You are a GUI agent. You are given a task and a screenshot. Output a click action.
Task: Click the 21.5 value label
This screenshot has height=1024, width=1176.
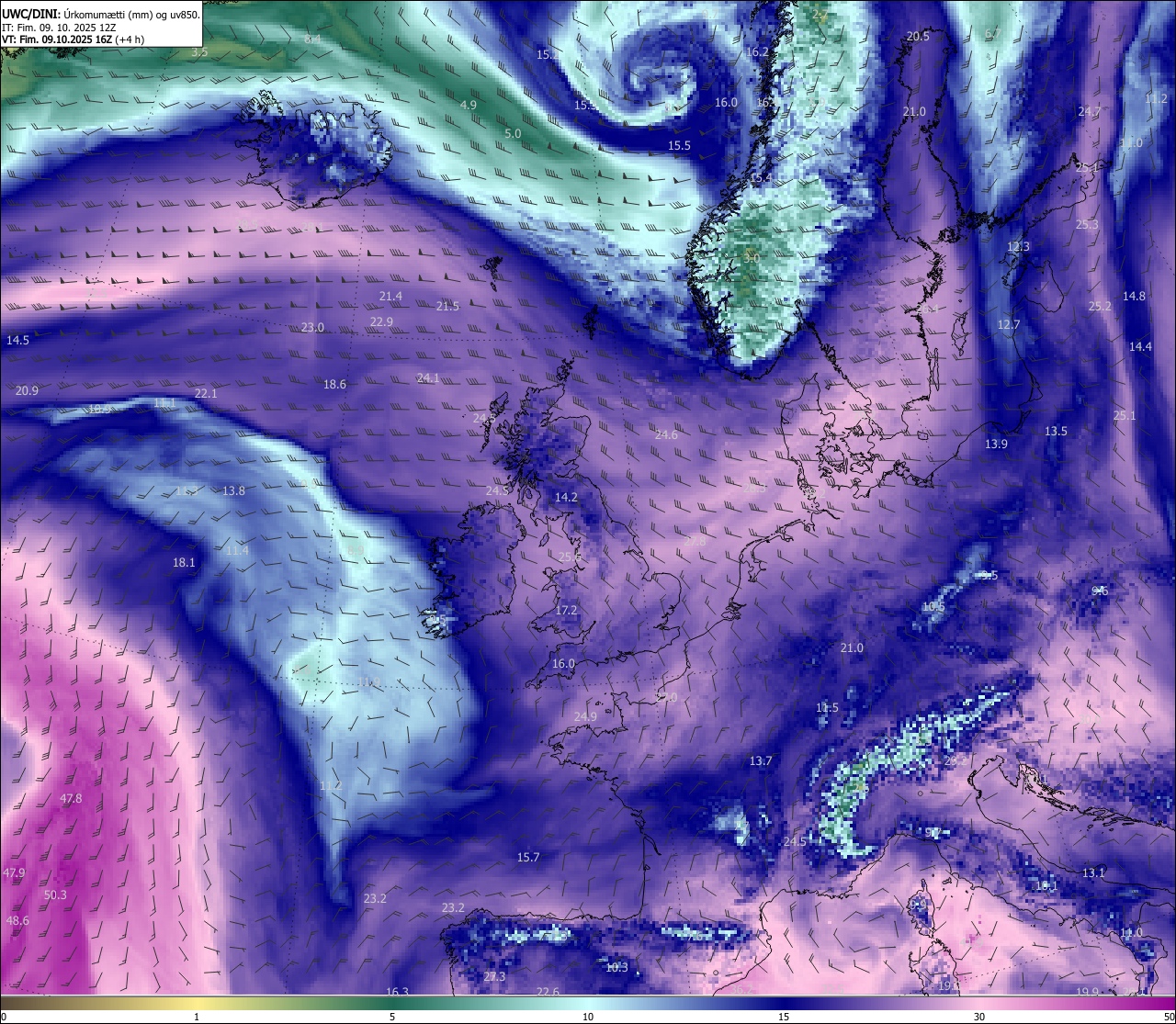447,306
